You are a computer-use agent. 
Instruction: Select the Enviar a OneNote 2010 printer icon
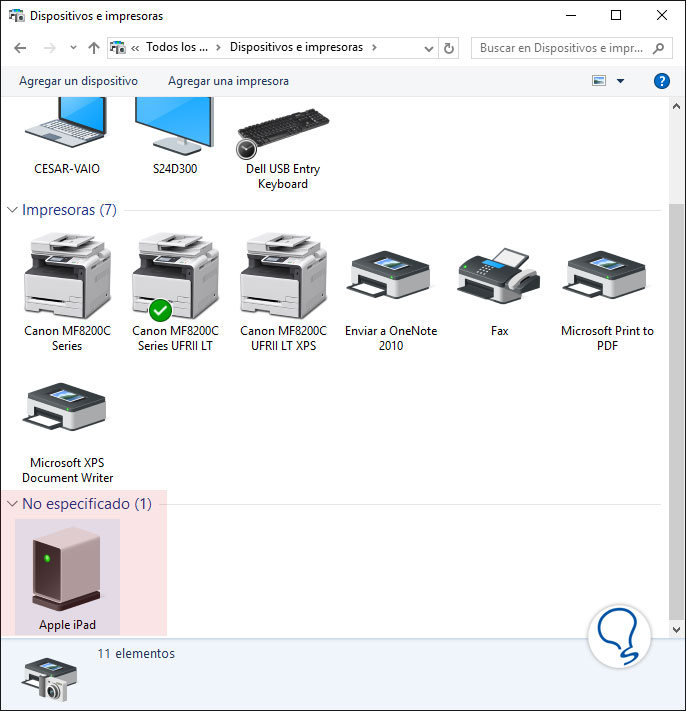(x=390, y=275)
